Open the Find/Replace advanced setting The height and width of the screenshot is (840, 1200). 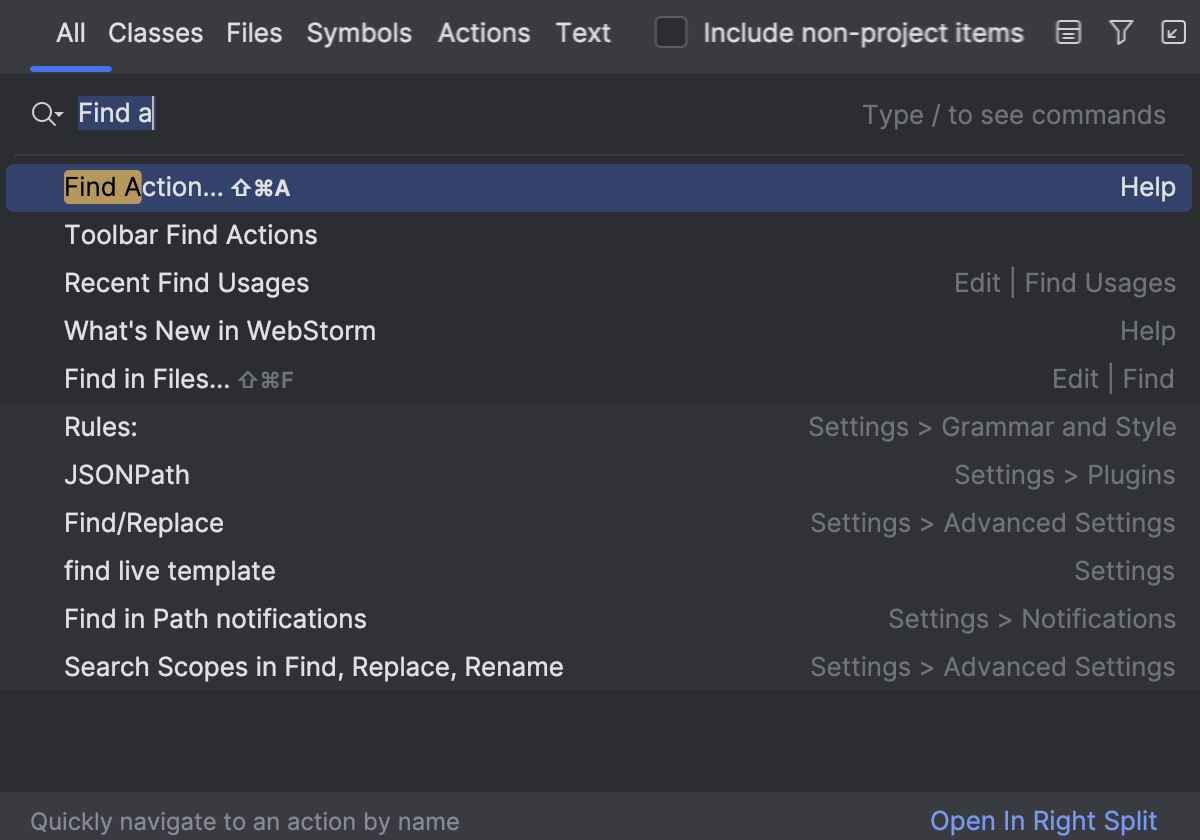tap(143, 523)
